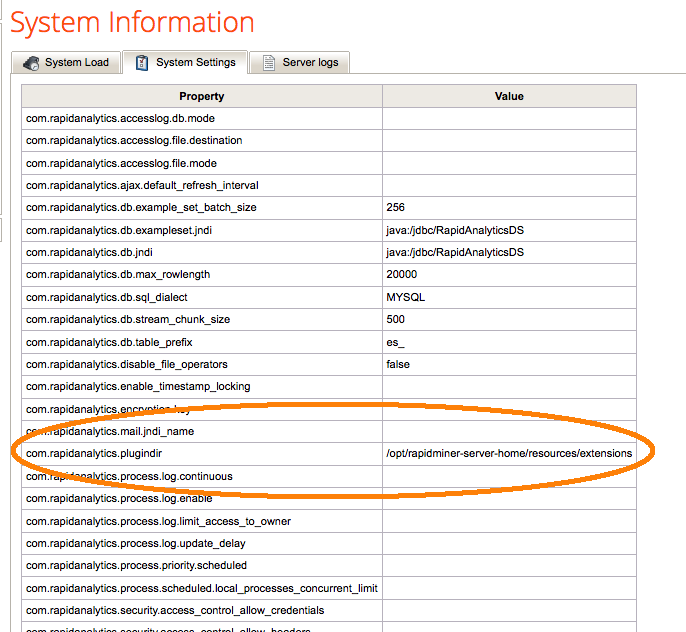Click the System Settings clipboard icon
686x632 pixels.
[142, 63]
